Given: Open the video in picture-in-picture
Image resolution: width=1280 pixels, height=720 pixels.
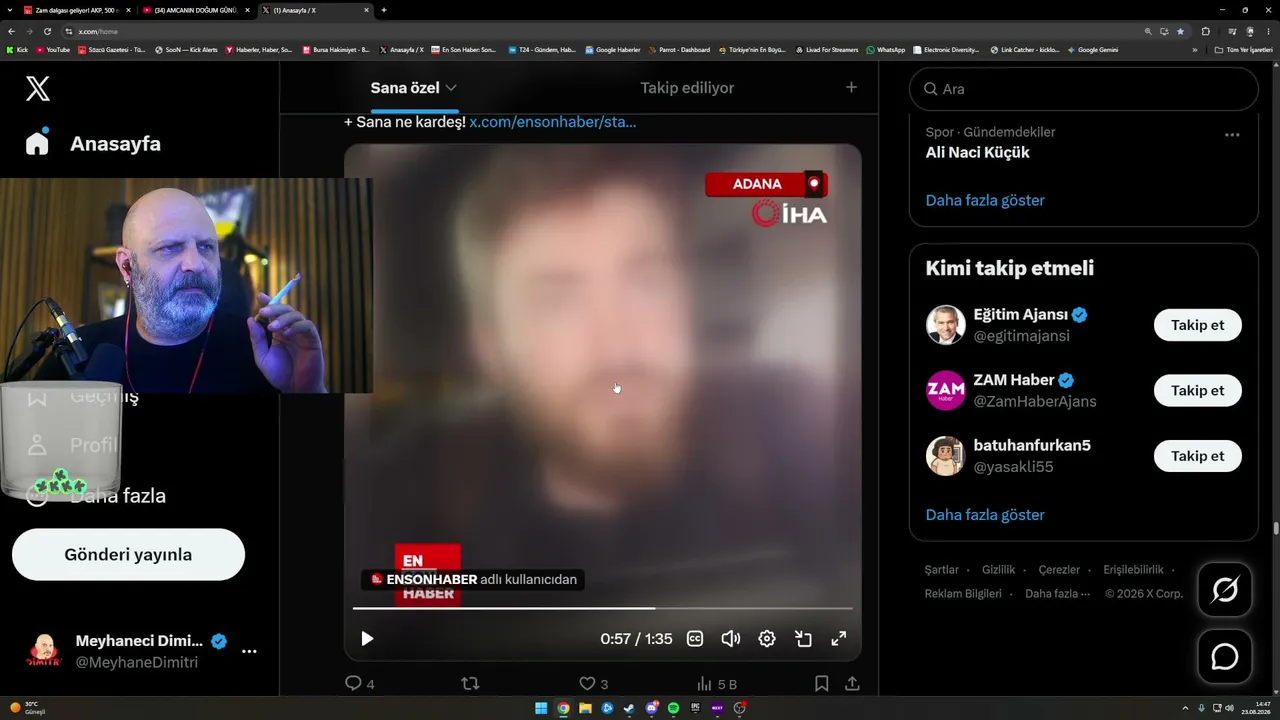Looking at the screenshot, I should pyautogui.click(x=803, y=639).
